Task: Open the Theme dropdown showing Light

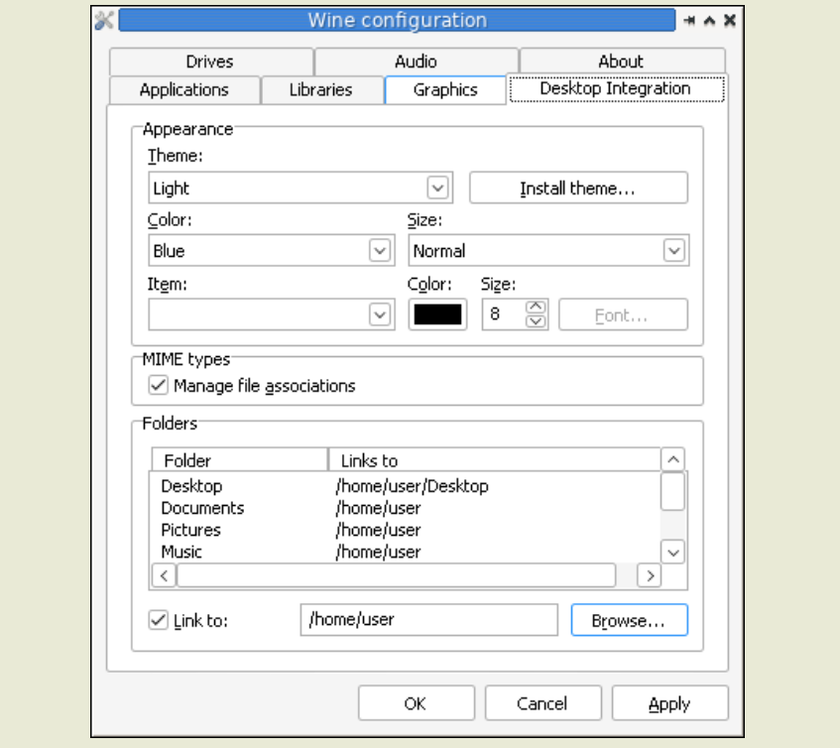Action: point(437,188)
